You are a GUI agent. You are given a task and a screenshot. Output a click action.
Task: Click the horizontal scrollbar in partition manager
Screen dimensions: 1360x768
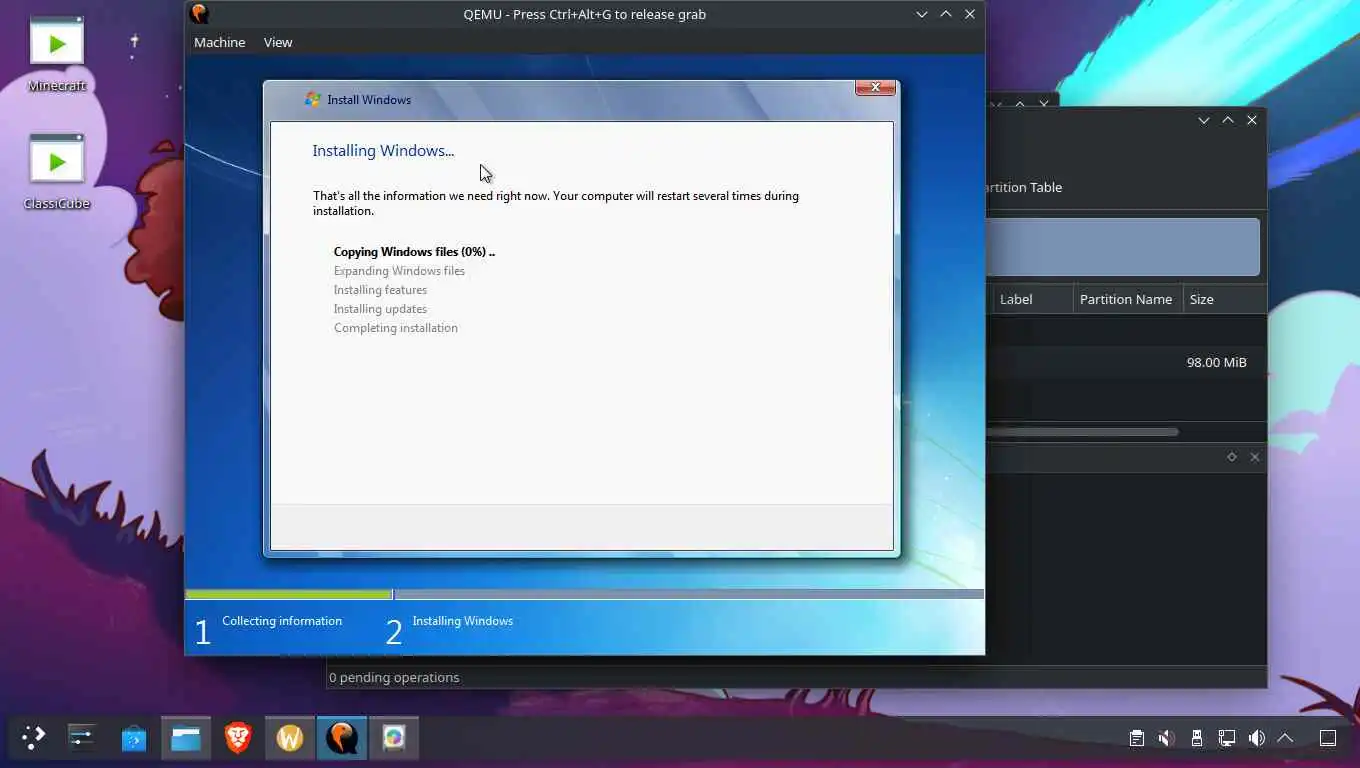click(x=1082, y=432)
